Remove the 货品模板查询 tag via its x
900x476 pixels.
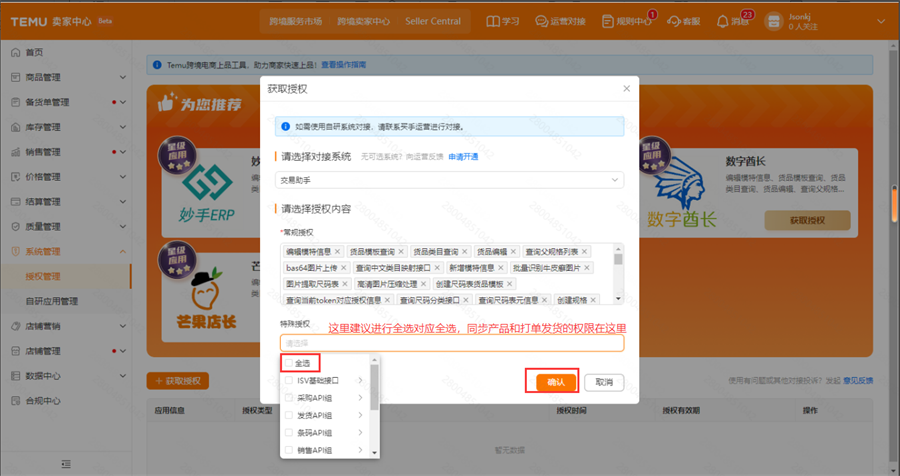(x=401, y=251)
